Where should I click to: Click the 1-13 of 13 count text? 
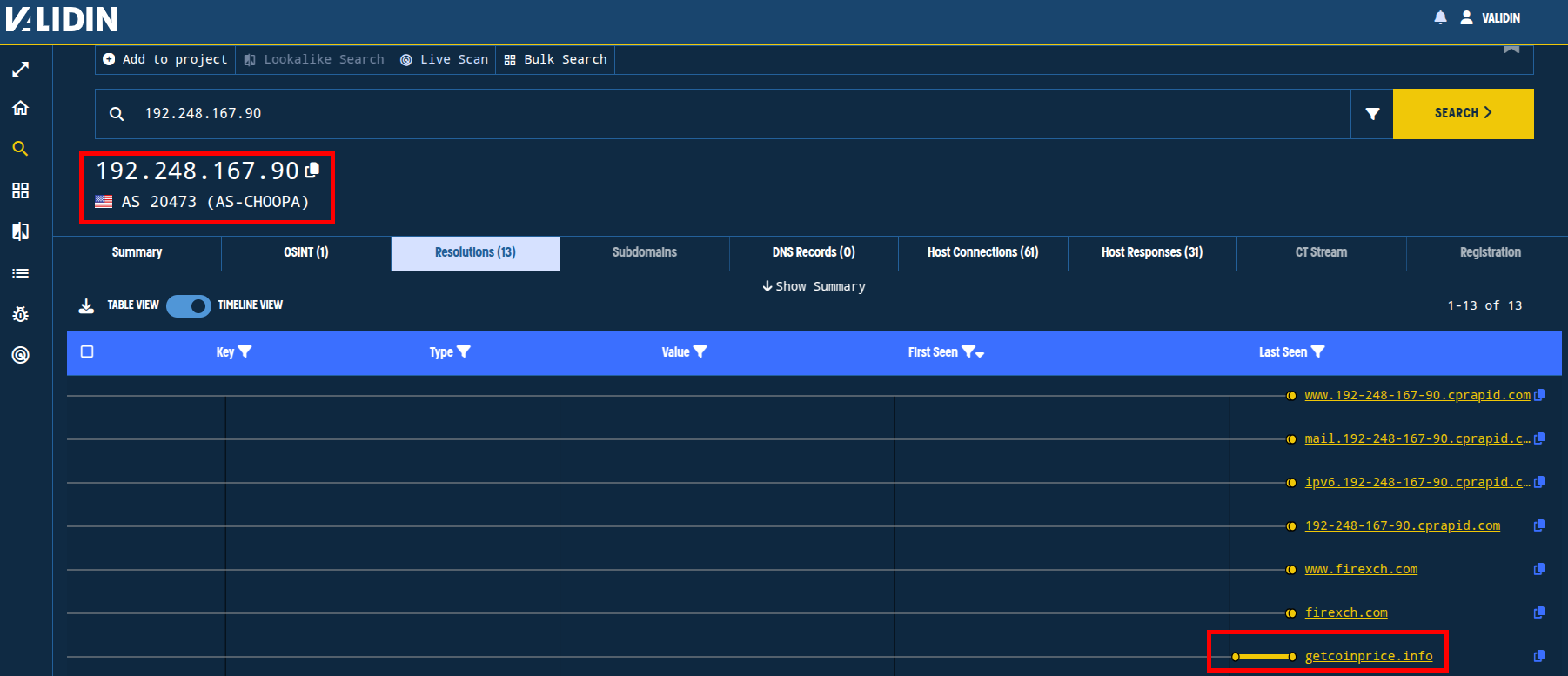click(x=1484, y=305)
